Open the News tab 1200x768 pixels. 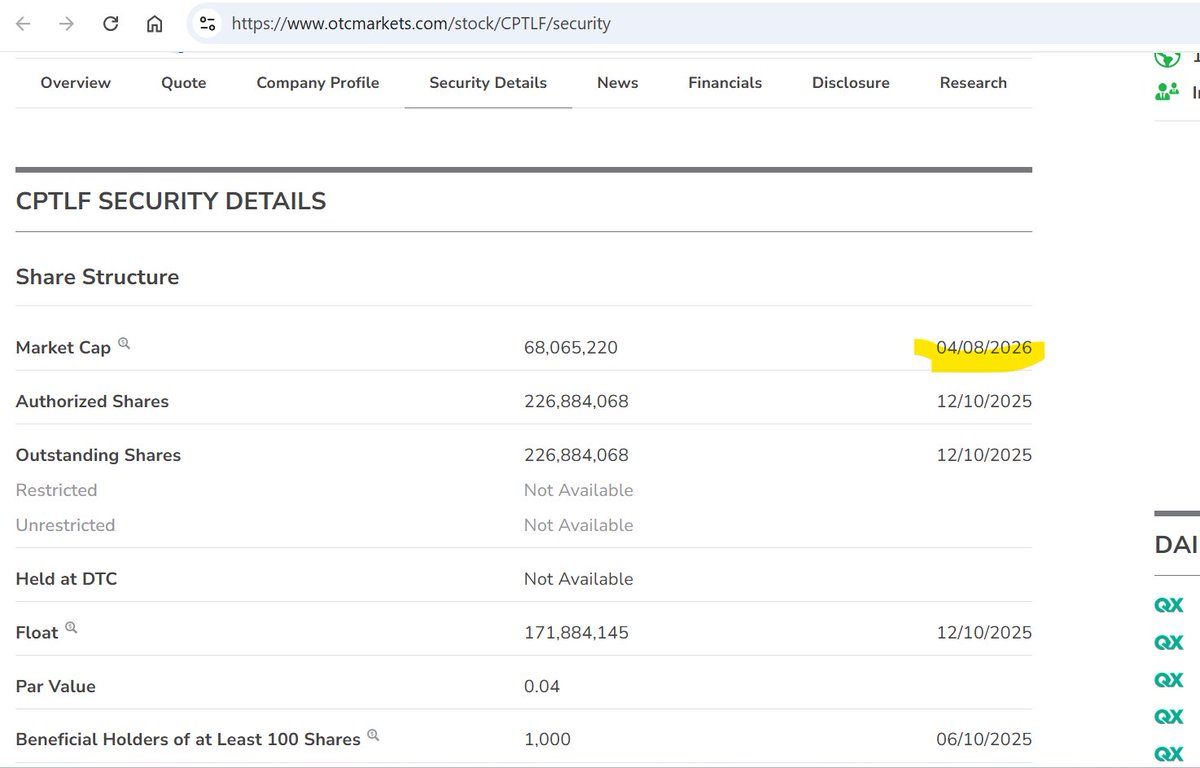coord(617,83)
